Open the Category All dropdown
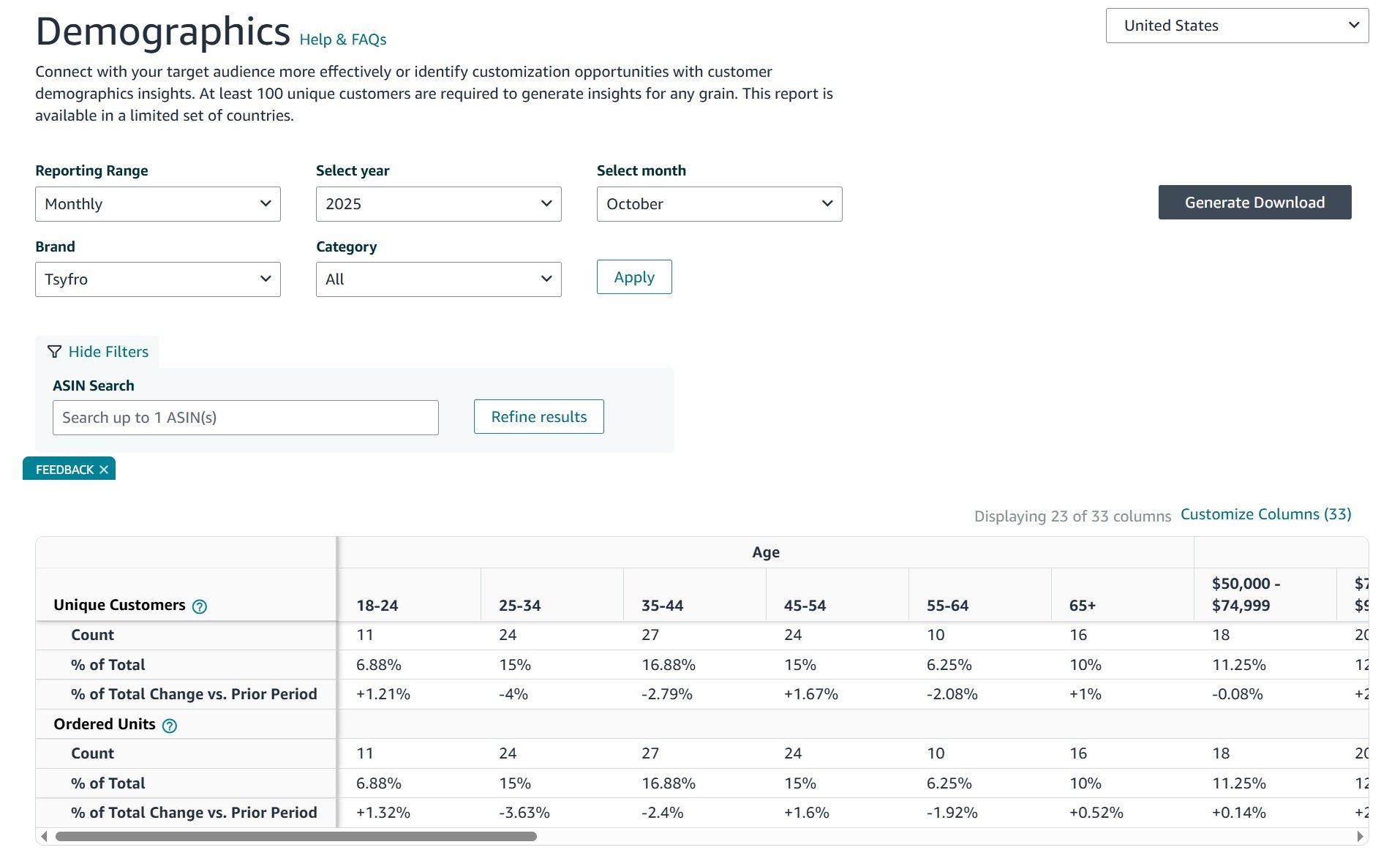The image size is (1400, 858). click(438, 279)
